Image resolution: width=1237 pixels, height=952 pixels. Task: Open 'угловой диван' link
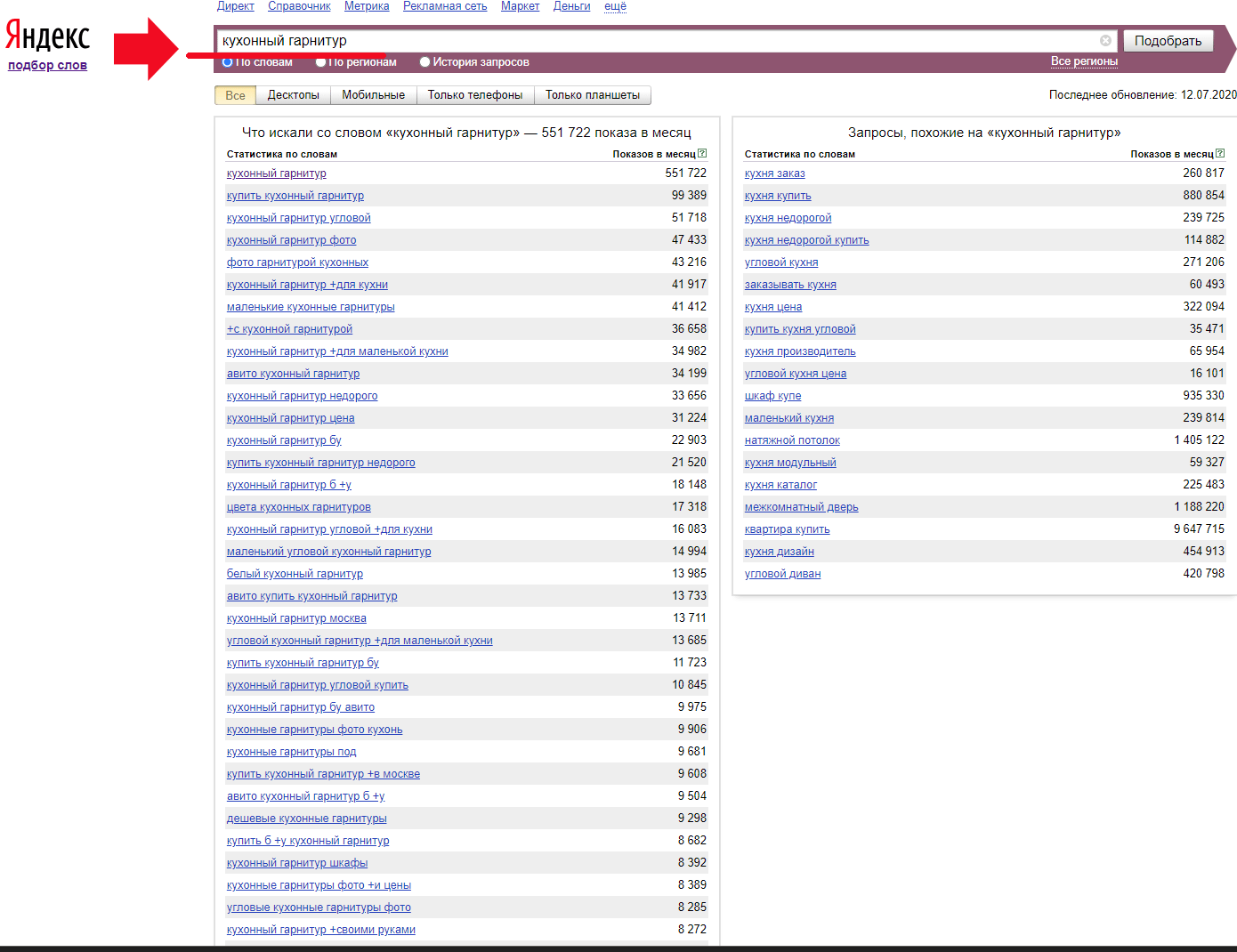point(782,574)
